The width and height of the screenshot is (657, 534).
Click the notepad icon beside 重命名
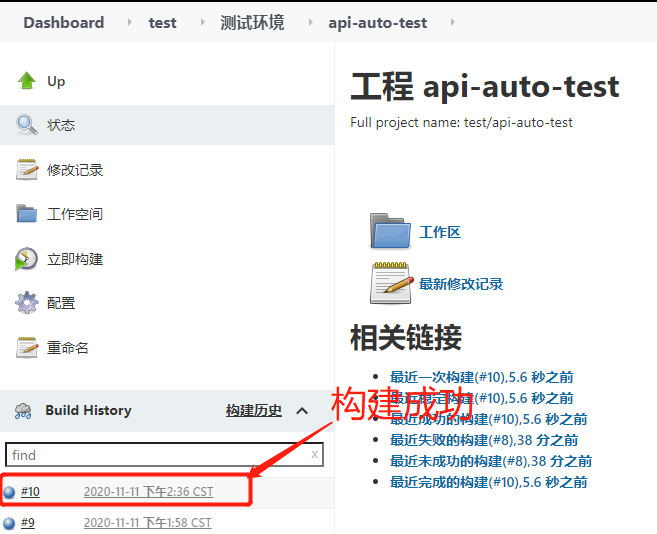pyautogui.click(x=27, y=347)
